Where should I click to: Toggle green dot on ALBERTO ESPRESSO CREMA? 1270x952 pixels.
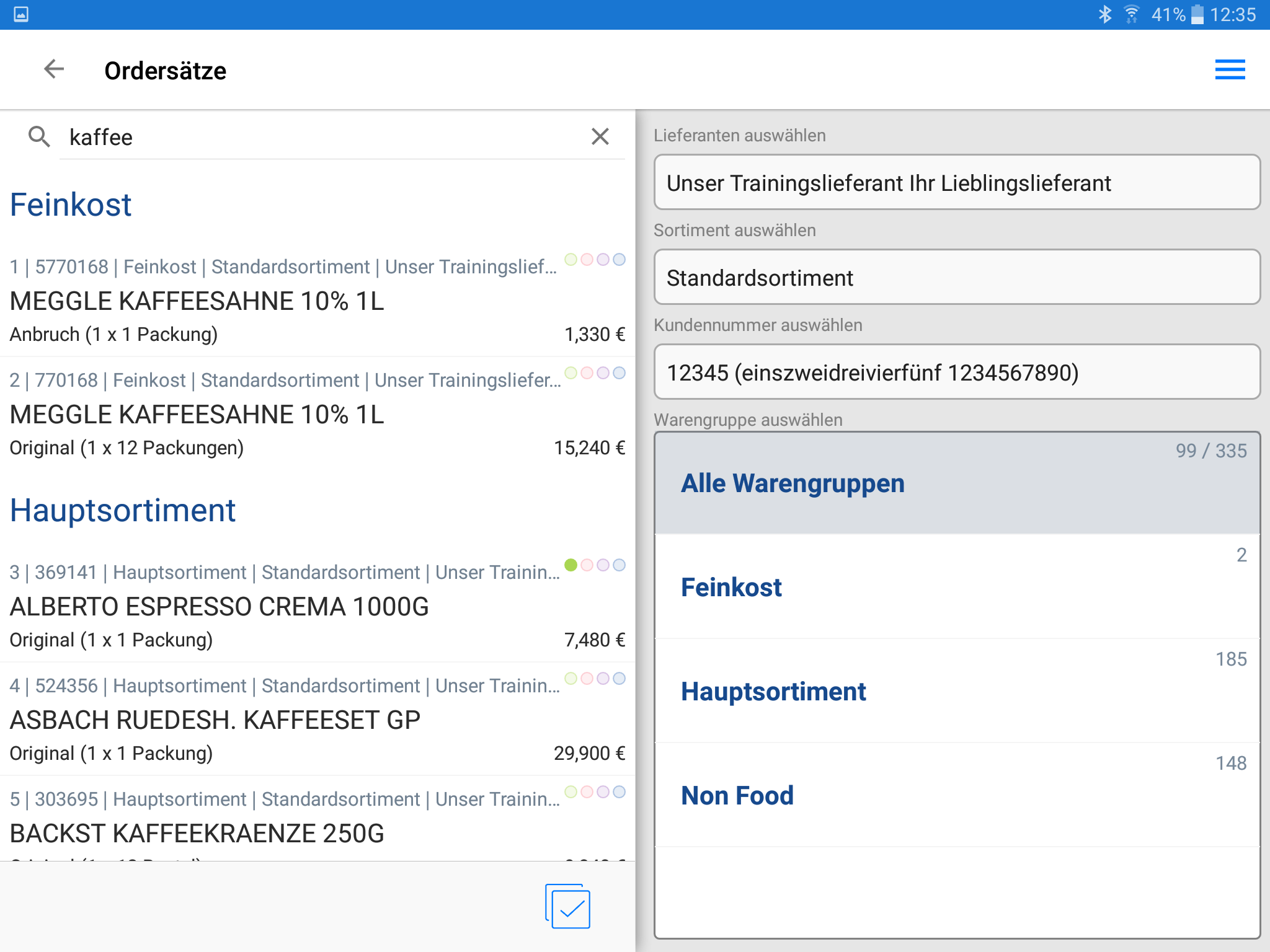571,565
